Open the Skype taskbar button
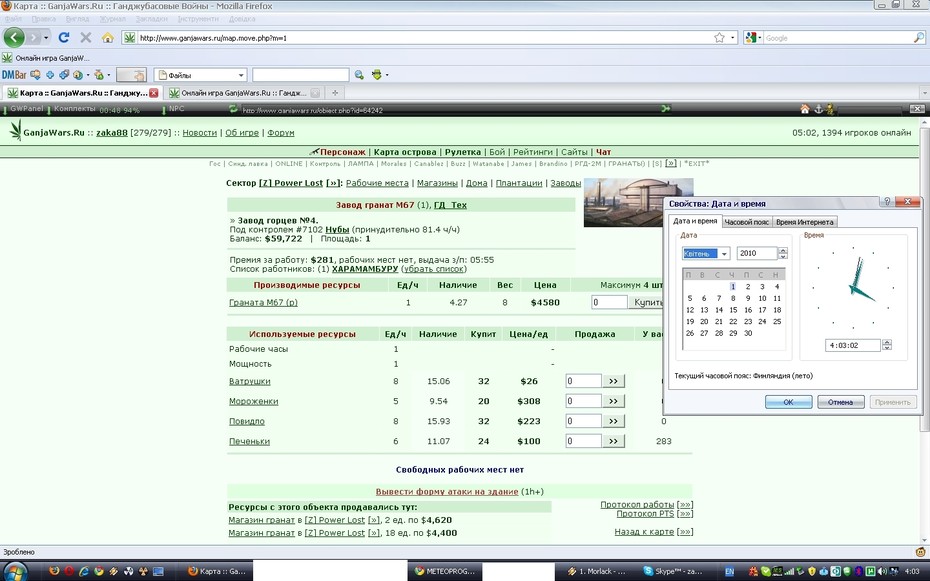 pyautogui.click(x=674, y=572)
